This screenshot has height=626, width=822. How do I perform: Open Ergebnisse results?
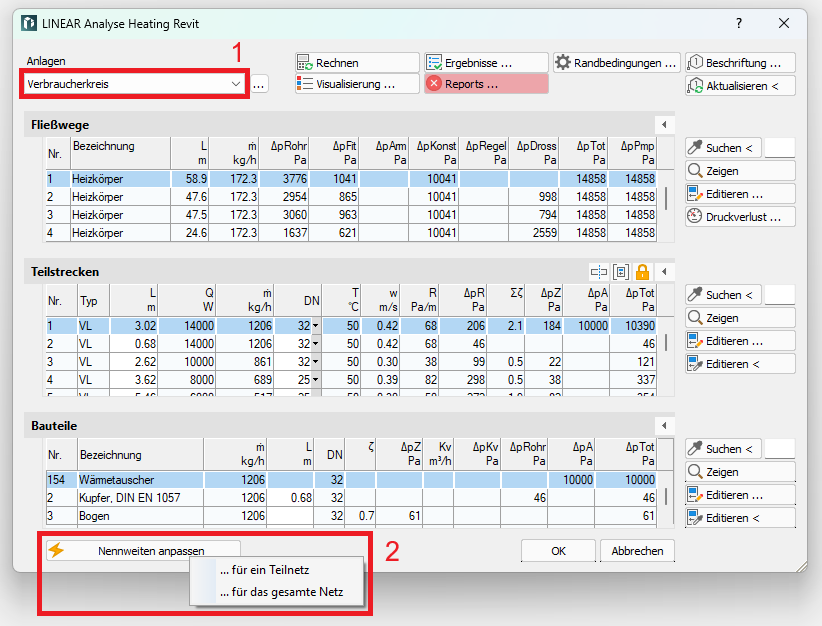pyautogui.click(x=485, y=63)
